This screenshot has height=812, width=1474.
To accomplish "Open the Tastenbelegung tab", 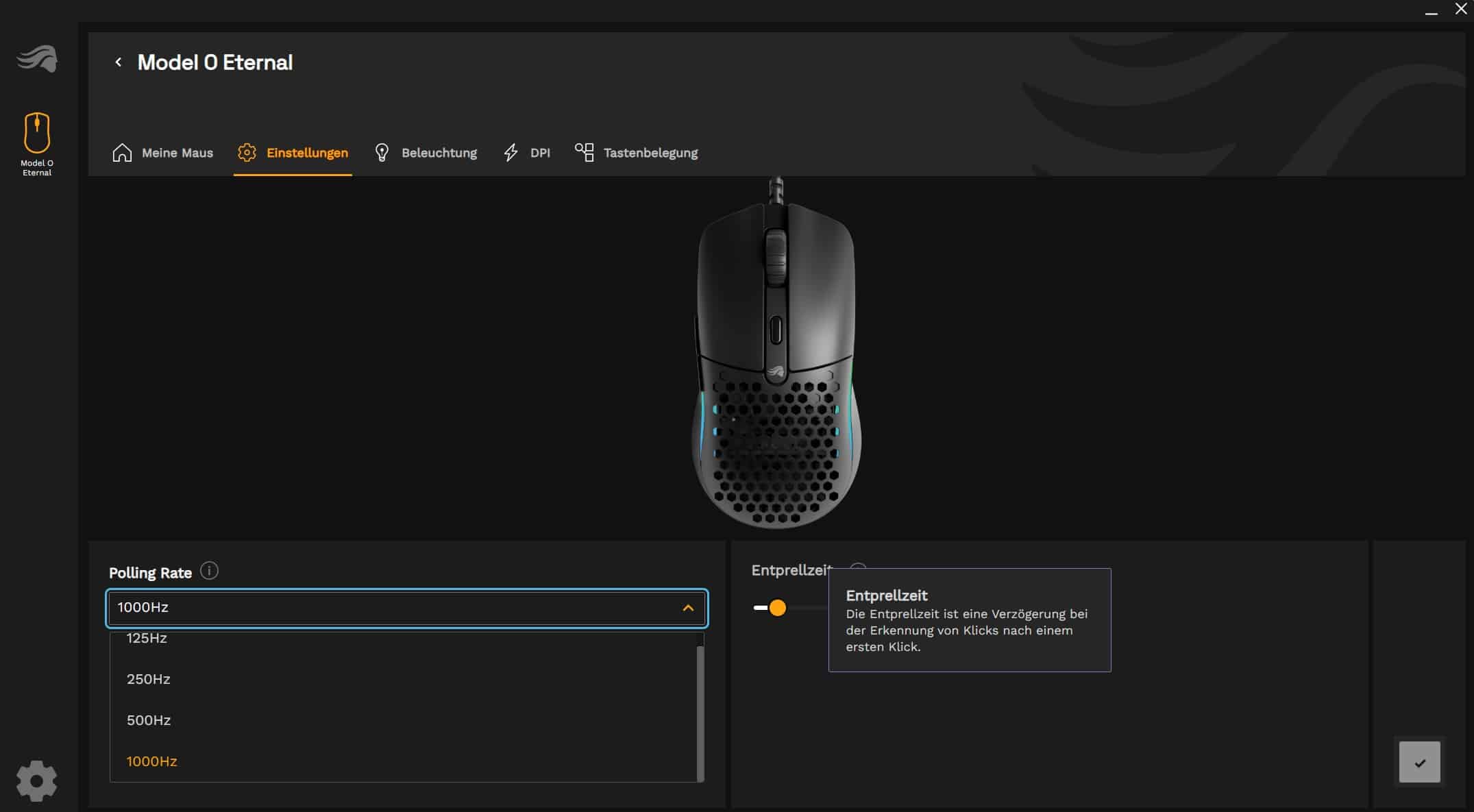I will tap(650, 153).
